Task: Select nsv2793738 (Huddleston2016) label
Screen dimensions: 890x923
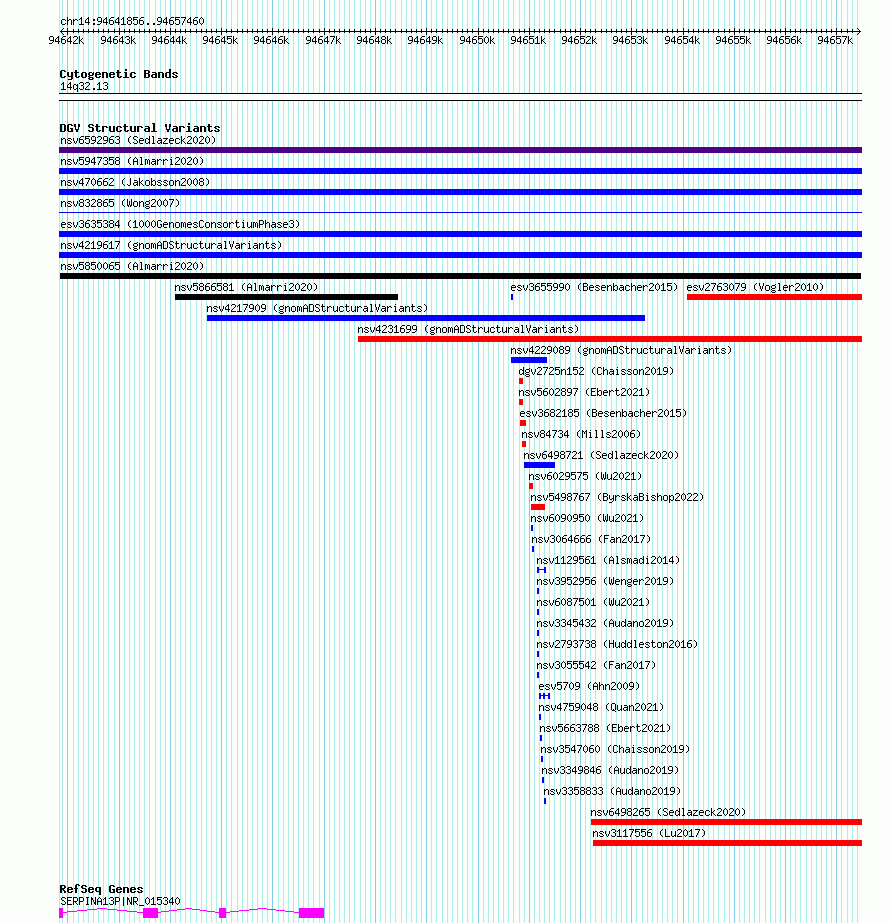Action: (617, 644)
